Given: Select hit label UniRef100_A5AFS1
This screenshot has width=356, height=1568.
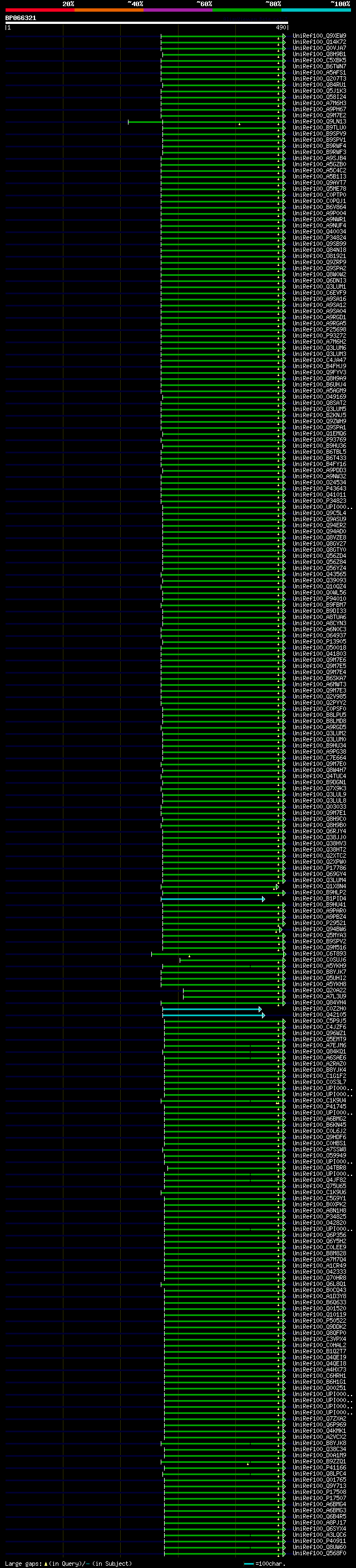Looking at the screenshot, I should point(319,72).
